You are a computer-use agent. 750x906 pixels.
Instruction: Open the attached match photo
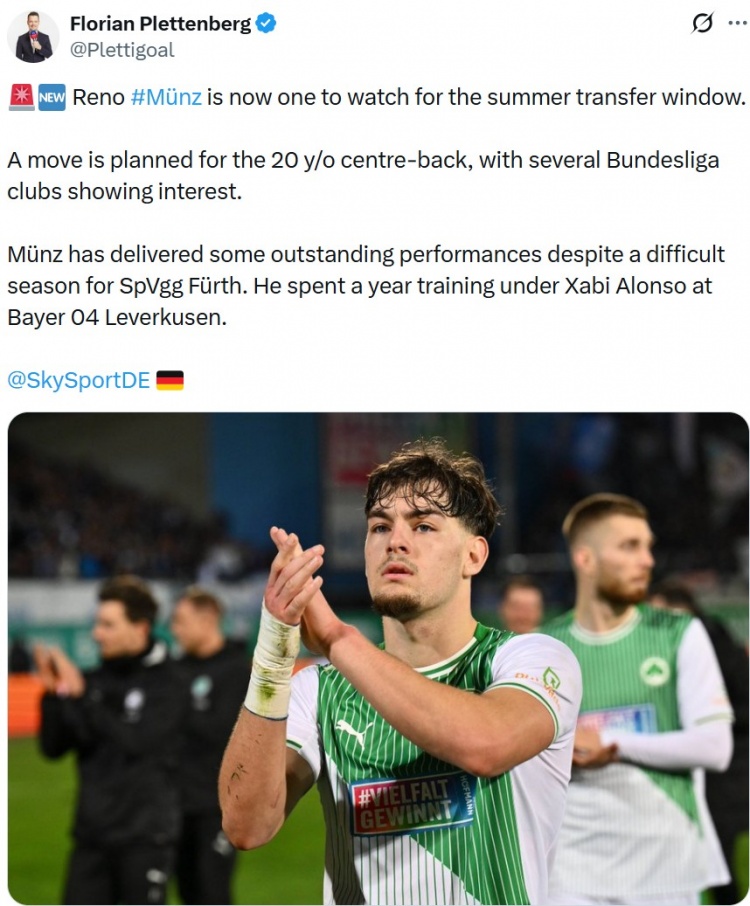[x=378, y=658]
